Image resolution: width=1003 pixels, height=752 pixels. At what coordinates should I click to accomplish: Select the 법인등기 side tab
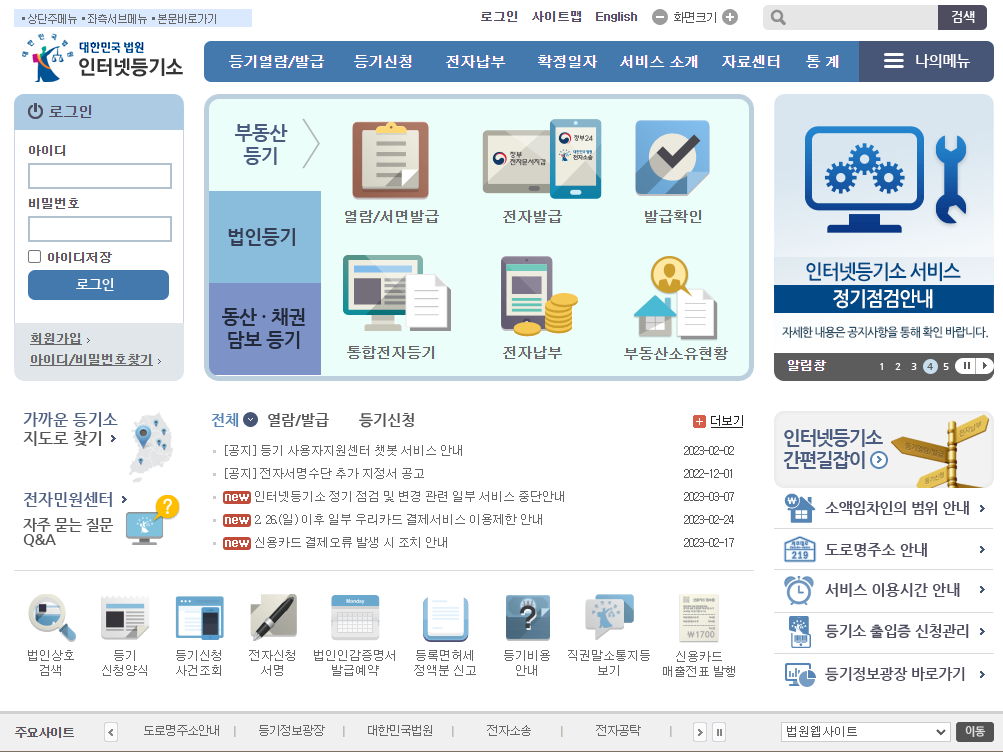265,237
